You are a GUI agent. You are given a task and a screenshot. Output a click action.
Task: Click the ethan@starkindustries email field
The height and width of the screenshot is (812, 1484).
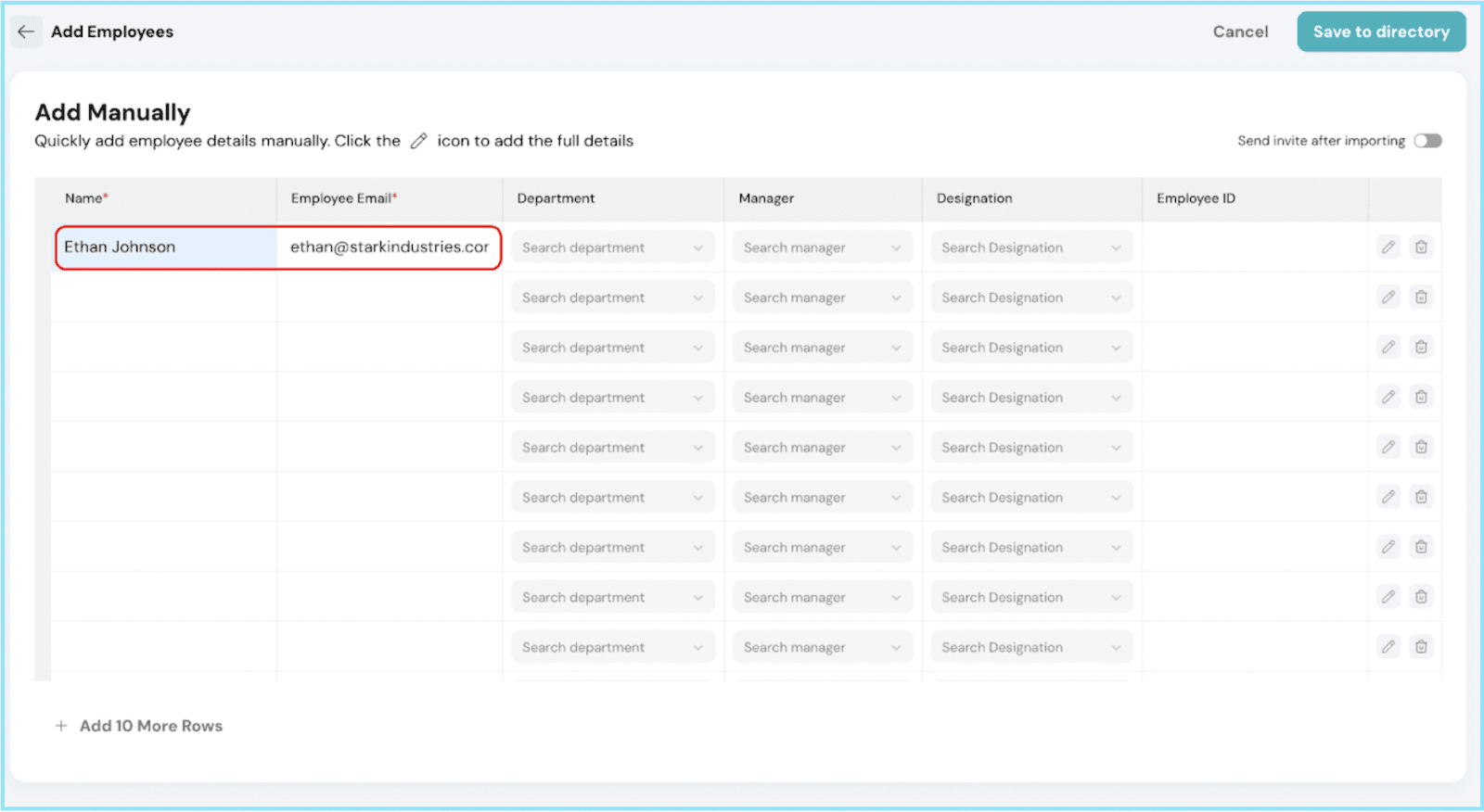[x=389, y=247]
